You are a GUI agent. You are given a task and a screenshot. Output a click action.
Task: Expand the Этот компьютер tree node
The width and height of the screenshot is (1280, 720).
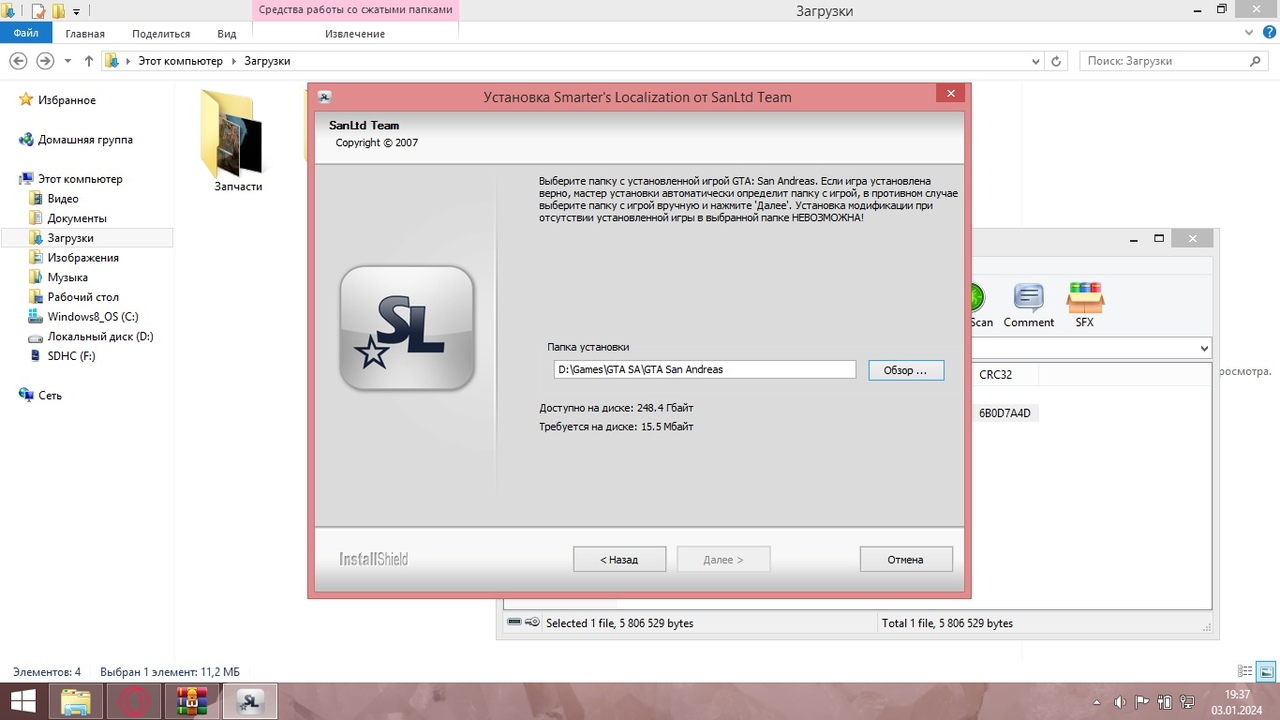(9, 179)
